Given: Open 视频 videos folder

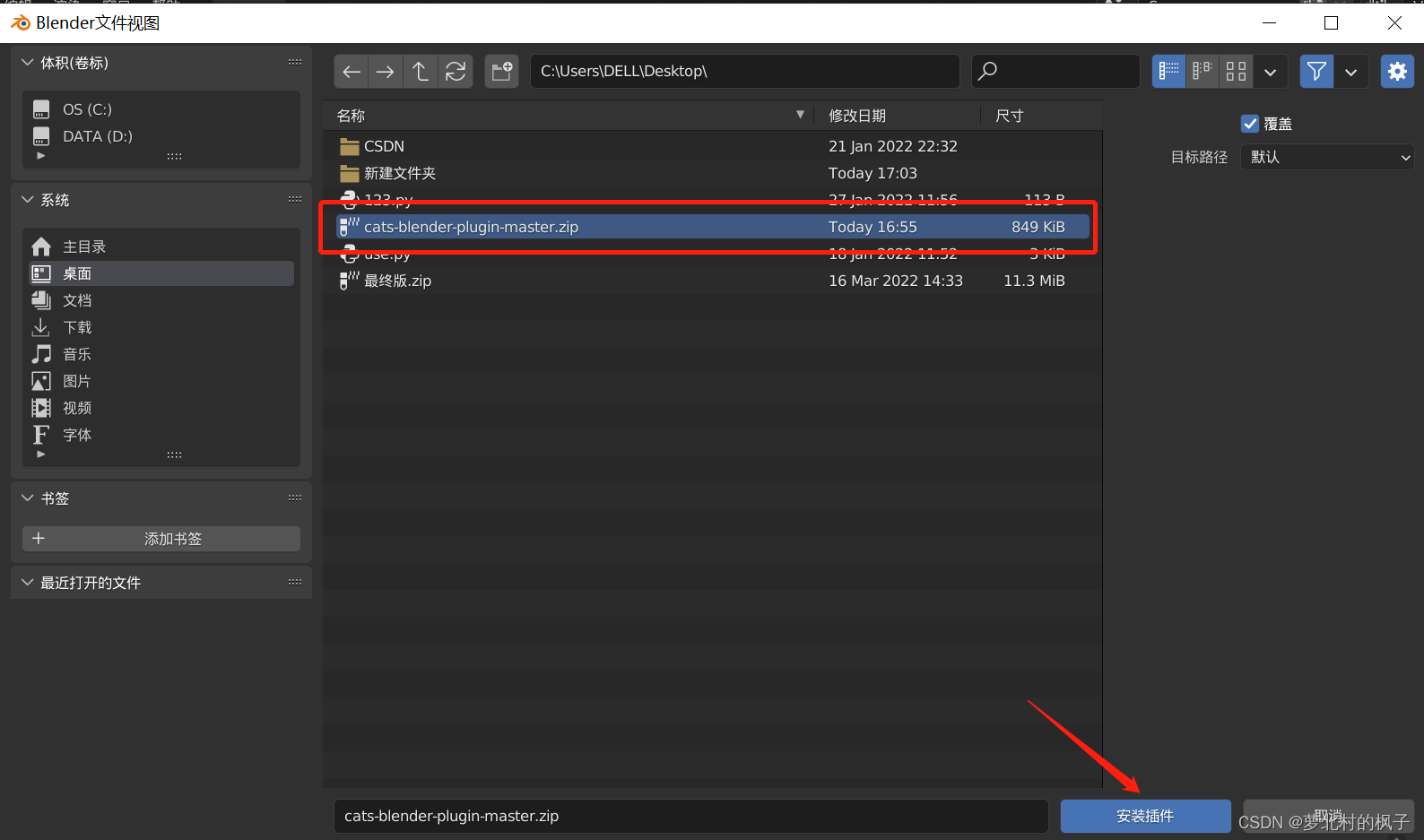Looking at the screenshot, I should coord(161,408).
